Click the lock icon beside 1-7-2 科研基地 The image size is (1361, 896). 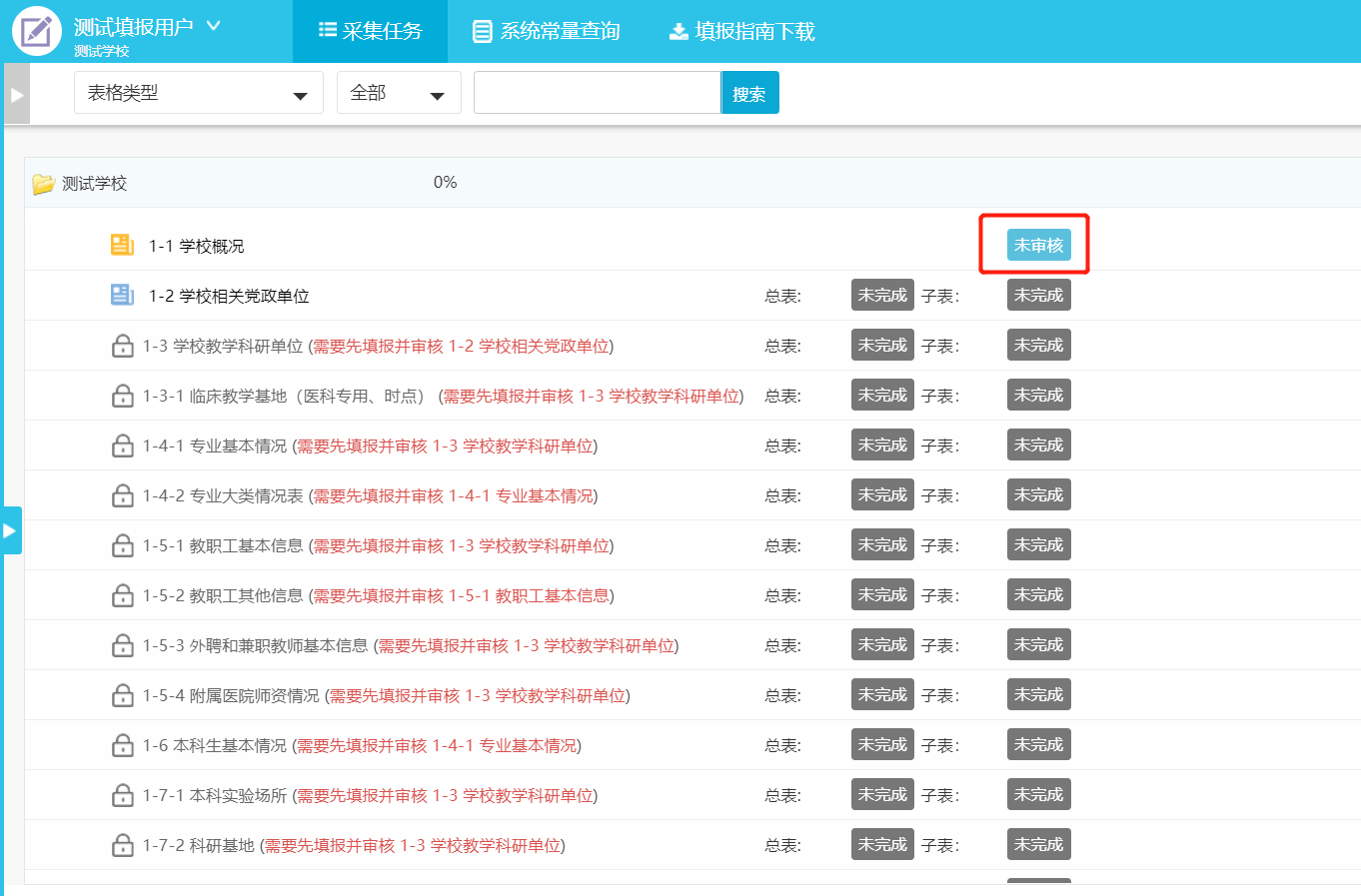pos(122,845)
